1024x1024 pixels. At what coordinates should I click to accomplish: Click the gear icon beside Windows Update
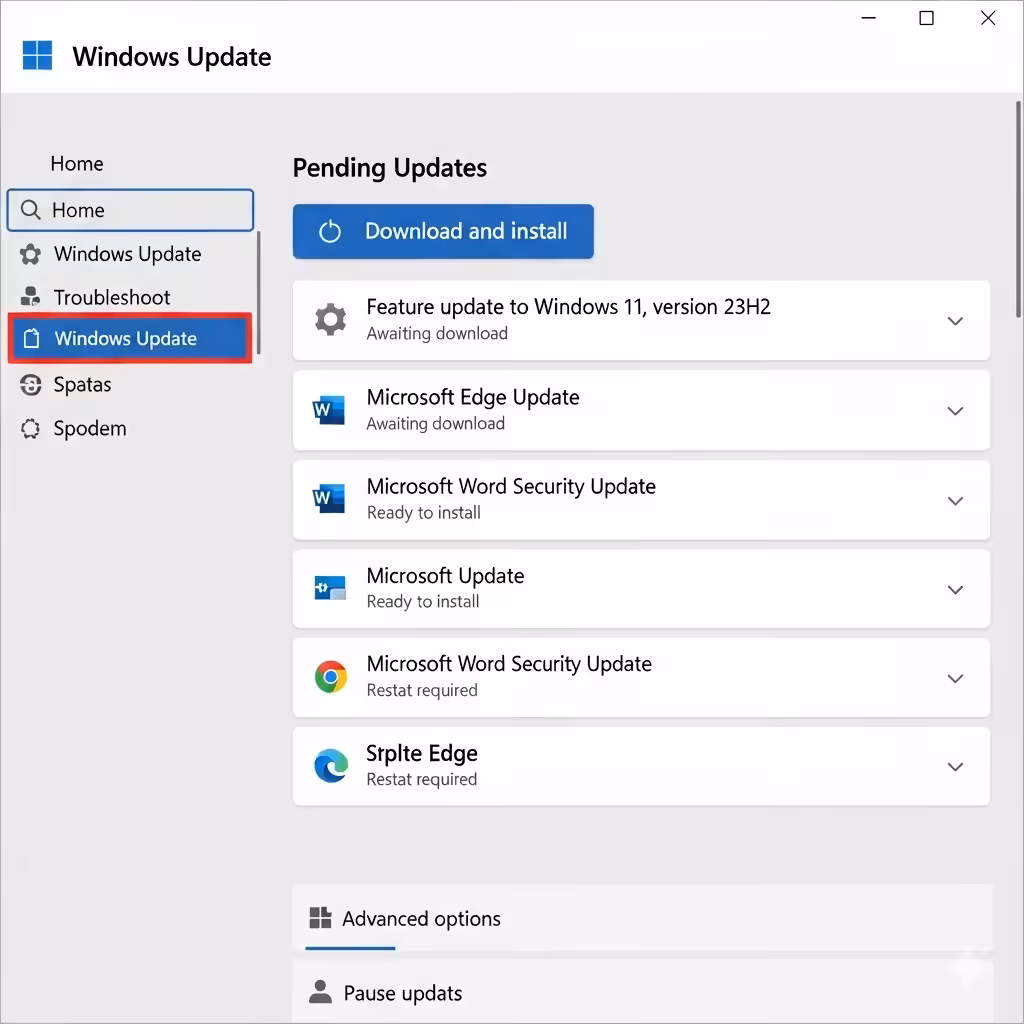[x=30, y=254]
